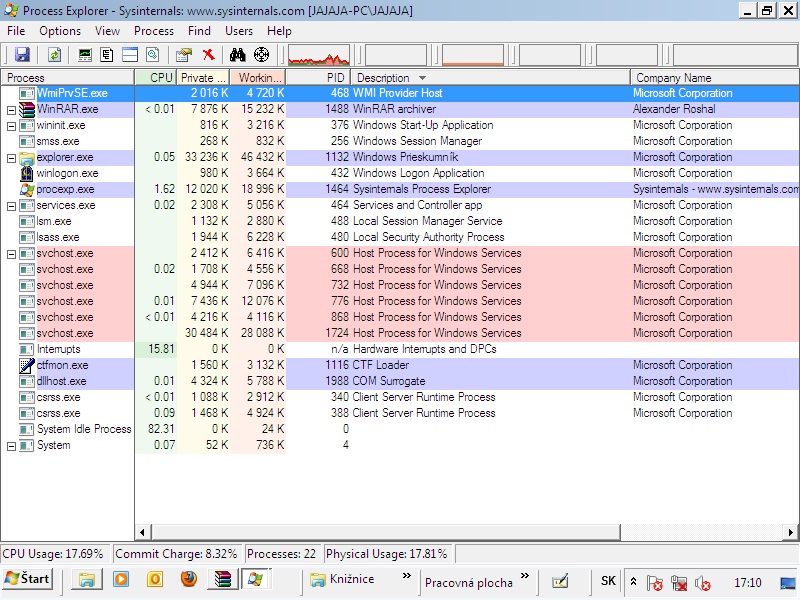
Task: Collapse the wininit.exe tree node
Action: [11, 126]
